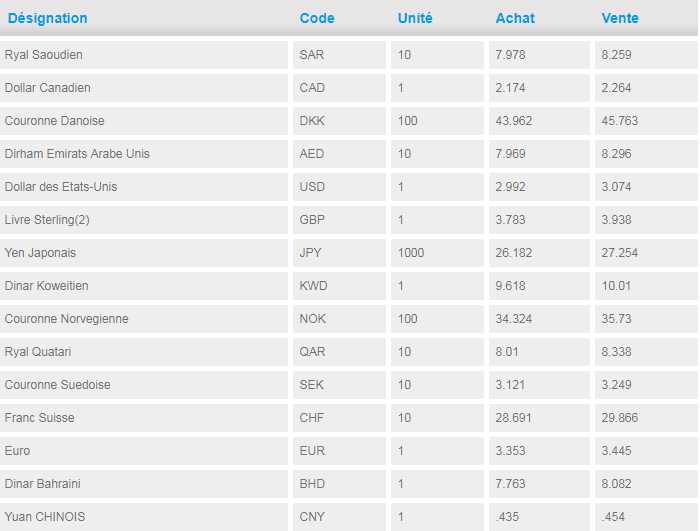The height and width of the screenshot is (531, 700).
Task: Click the Unité column header
Action: [x=415, y=18]
